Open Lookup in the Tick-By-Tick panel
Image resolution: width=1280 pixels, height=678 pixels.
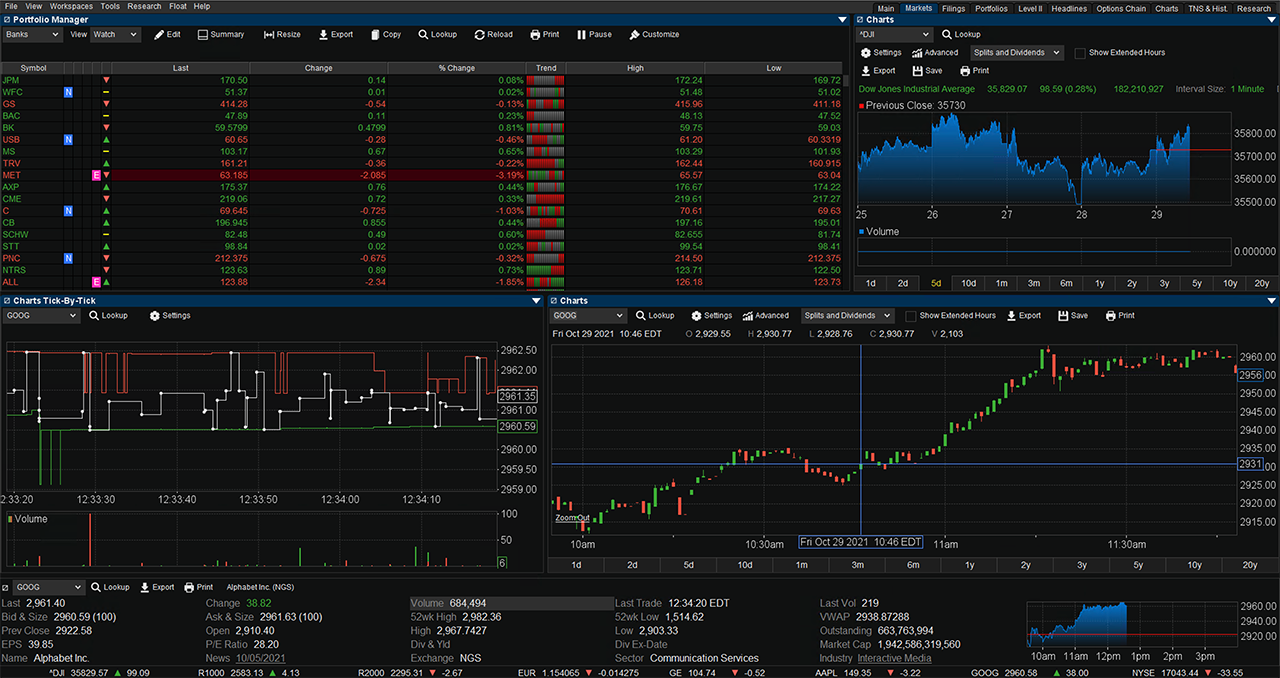tap(108, 315)
